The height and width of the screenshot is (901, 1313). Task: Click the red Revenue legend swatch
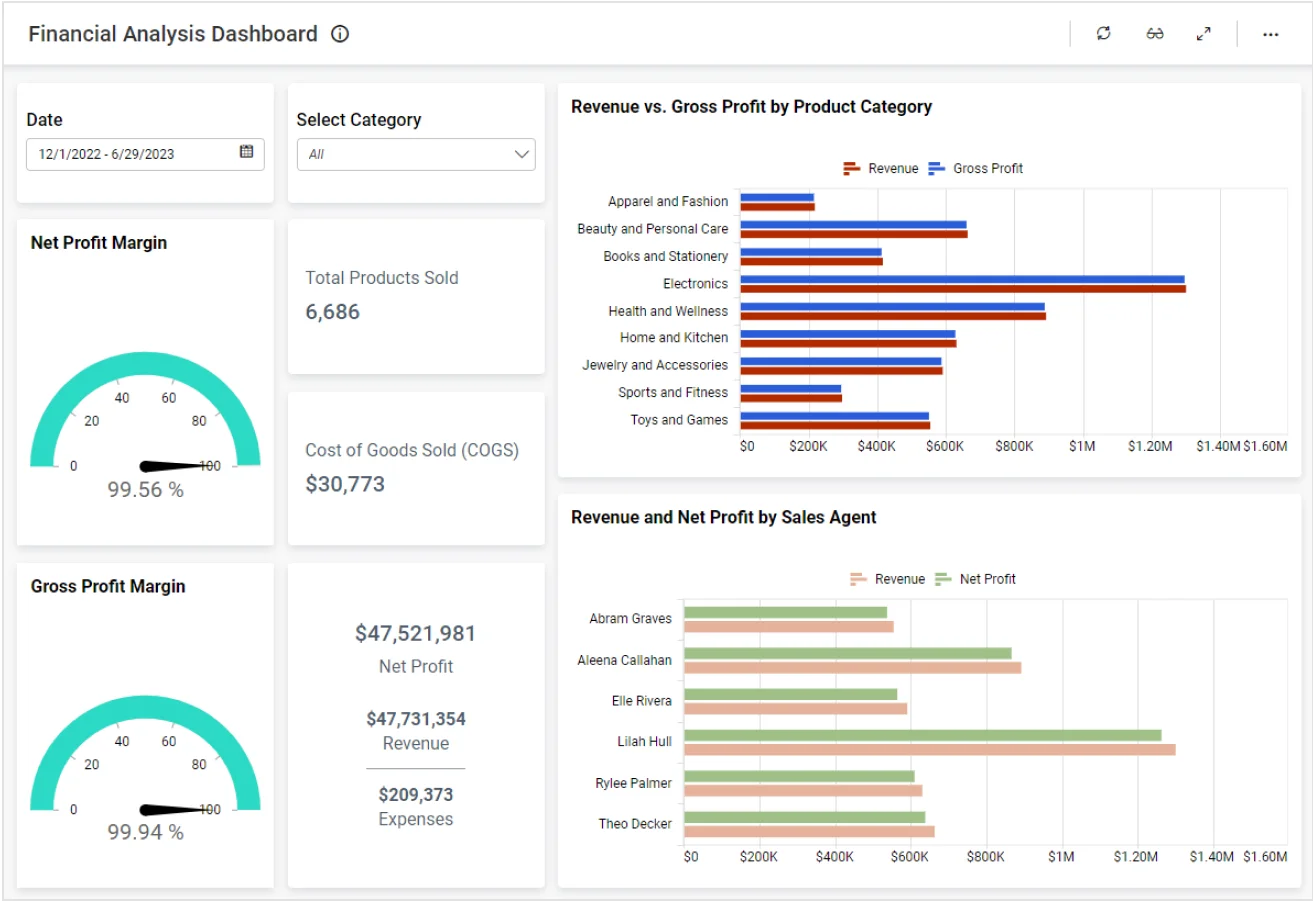tap(852, 168)
